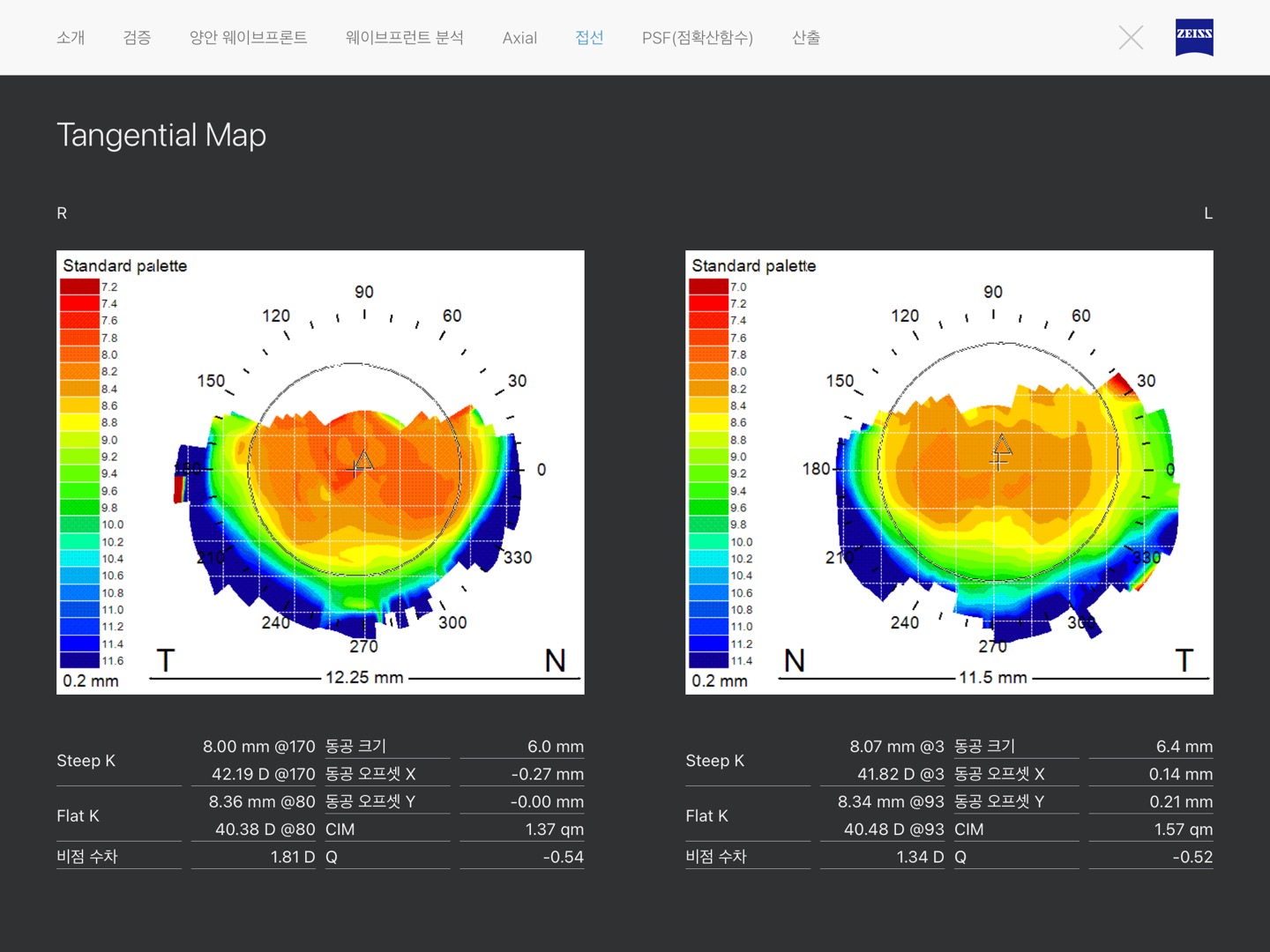Click the 11.6 dark blue swatch in right palette

pos(79,660)
